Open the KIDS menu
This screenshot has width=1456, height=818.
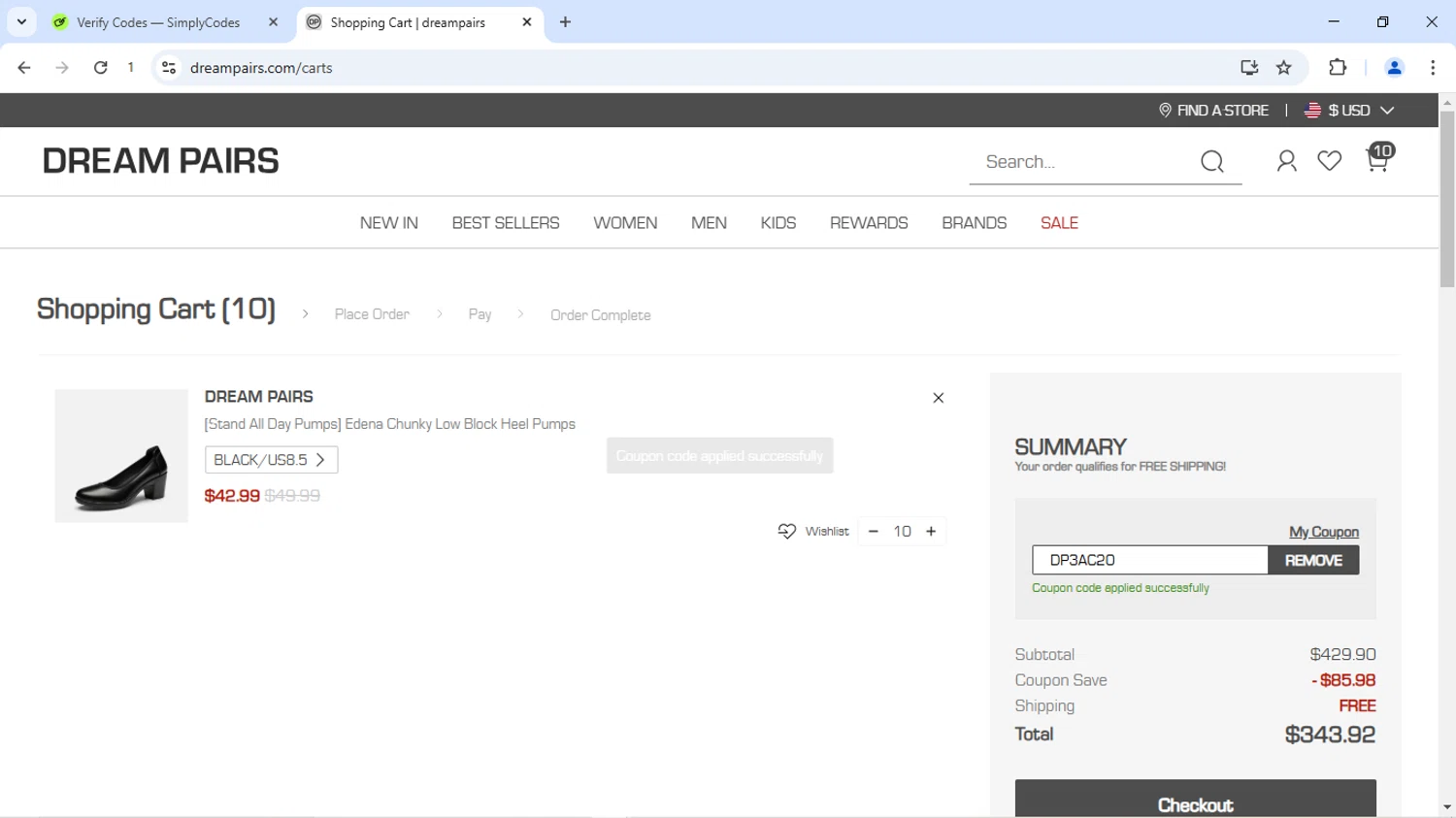point(778,223)
